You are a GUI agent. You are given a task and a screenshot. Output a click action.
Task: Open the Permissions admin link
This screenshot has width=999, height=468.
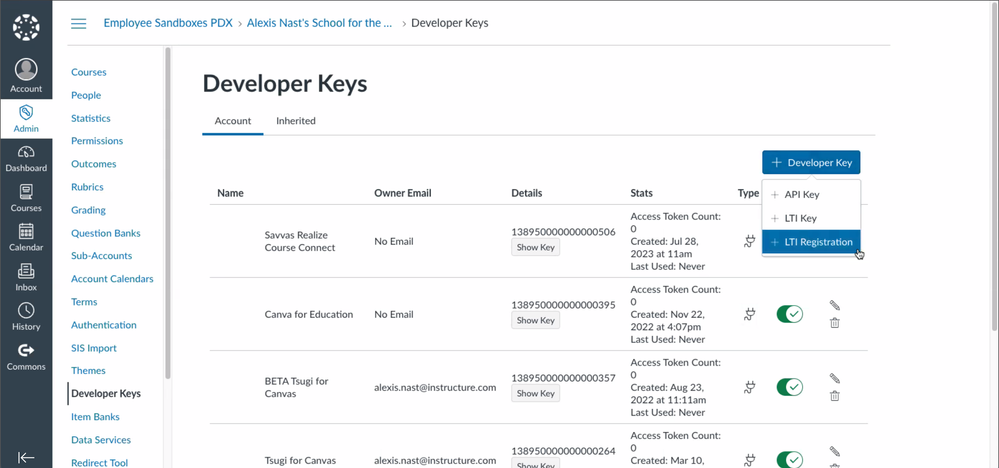[97, 141]
